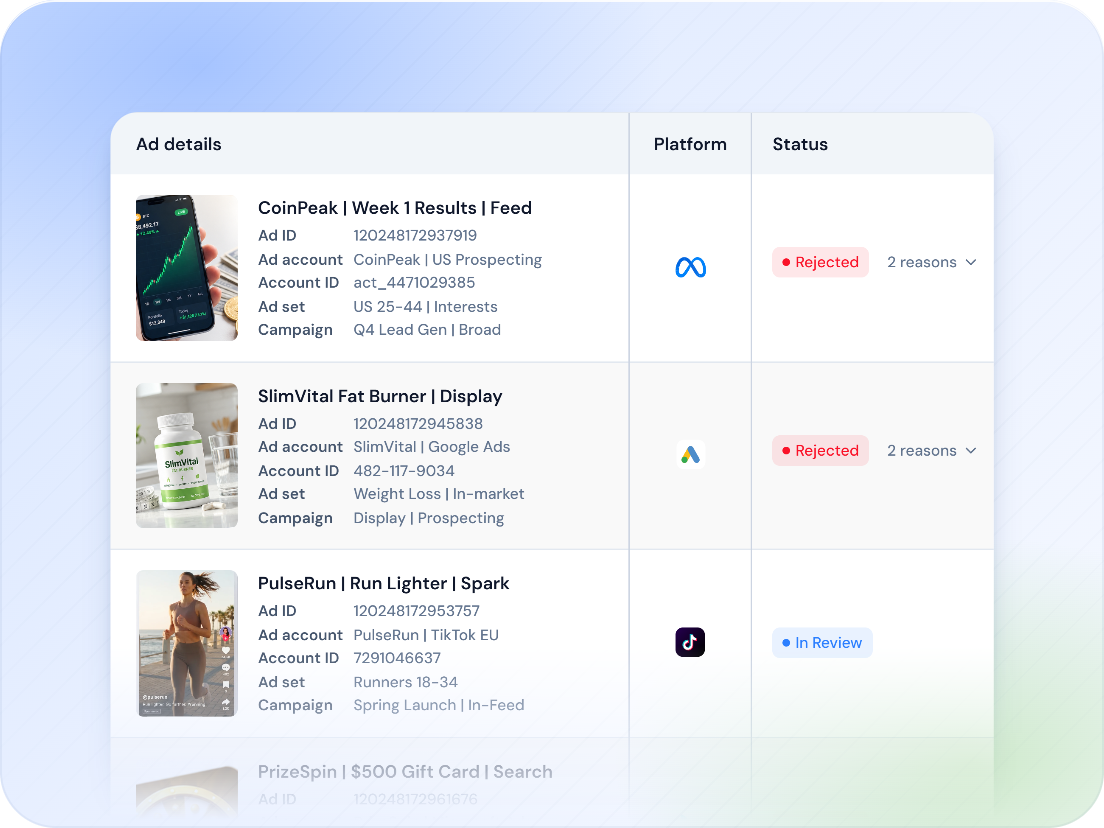Click the Google Ads icon in SlimVital row
Screen dimensions: 1104x828
click(690, 455)
